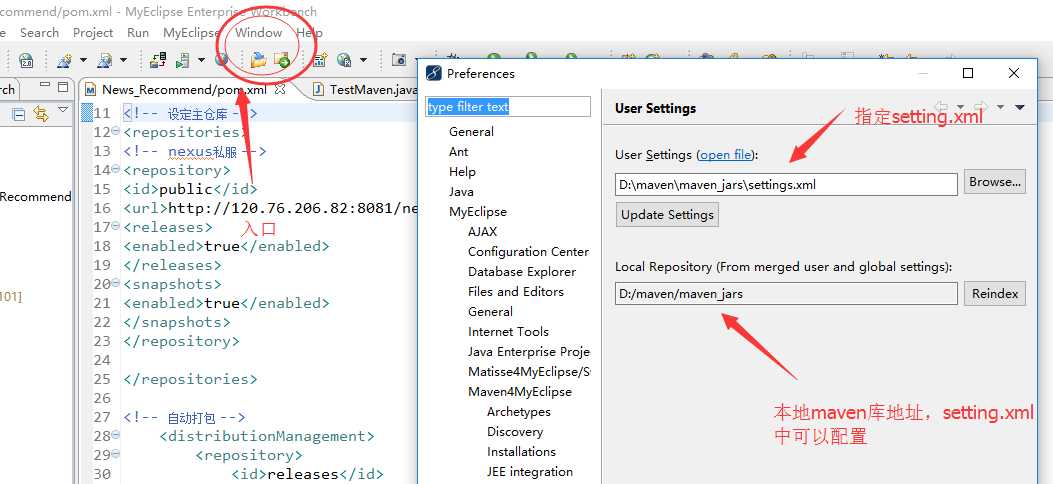Open the Window menu
The width and height of the screenshot is (1053, 484).
(259, 33)
